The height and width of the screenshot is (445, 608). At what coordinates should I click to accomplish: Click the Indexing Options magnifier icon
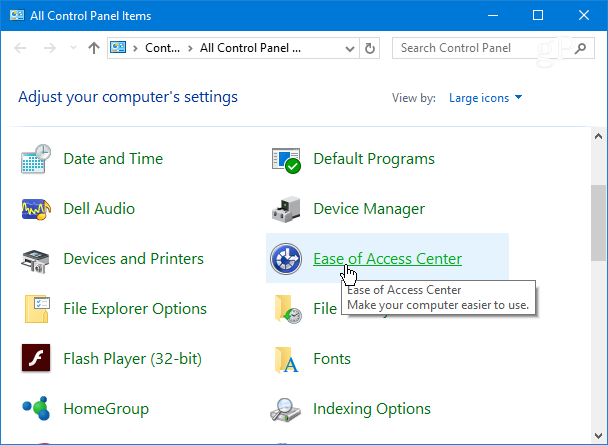point(285,410)
